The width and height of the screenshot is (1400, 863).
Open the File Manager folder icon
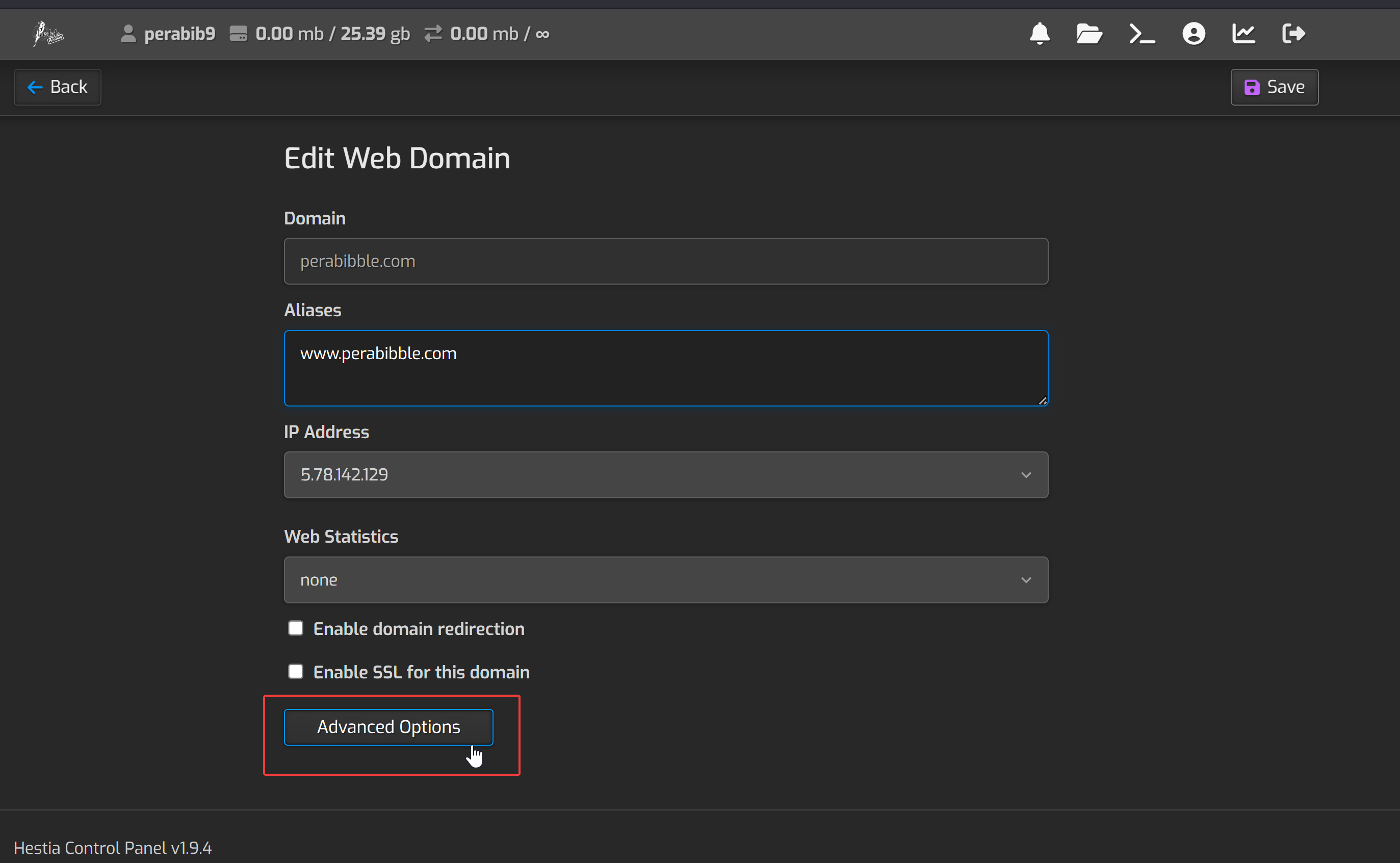pyautogui.click(x=1088, y=34)
